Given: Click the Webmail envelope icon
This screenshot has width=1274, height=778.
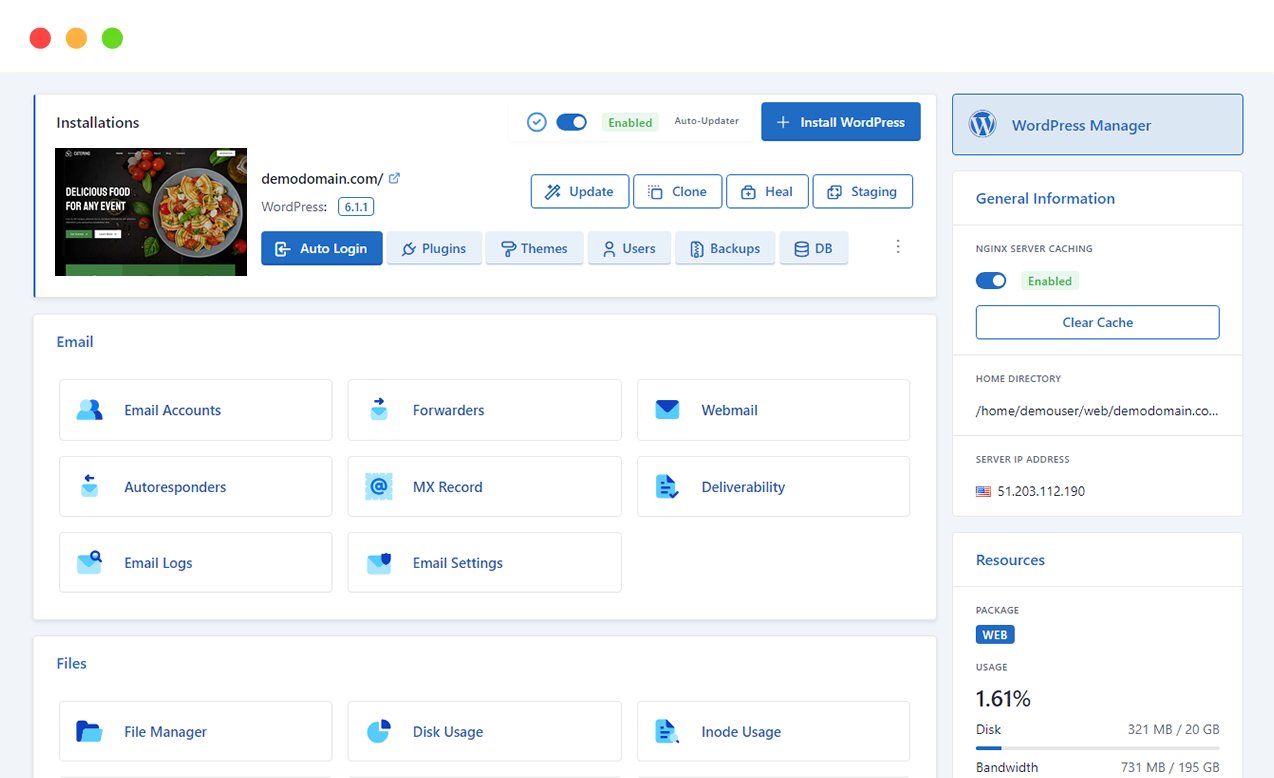Looking at the screenshot, I should [667, 410].
